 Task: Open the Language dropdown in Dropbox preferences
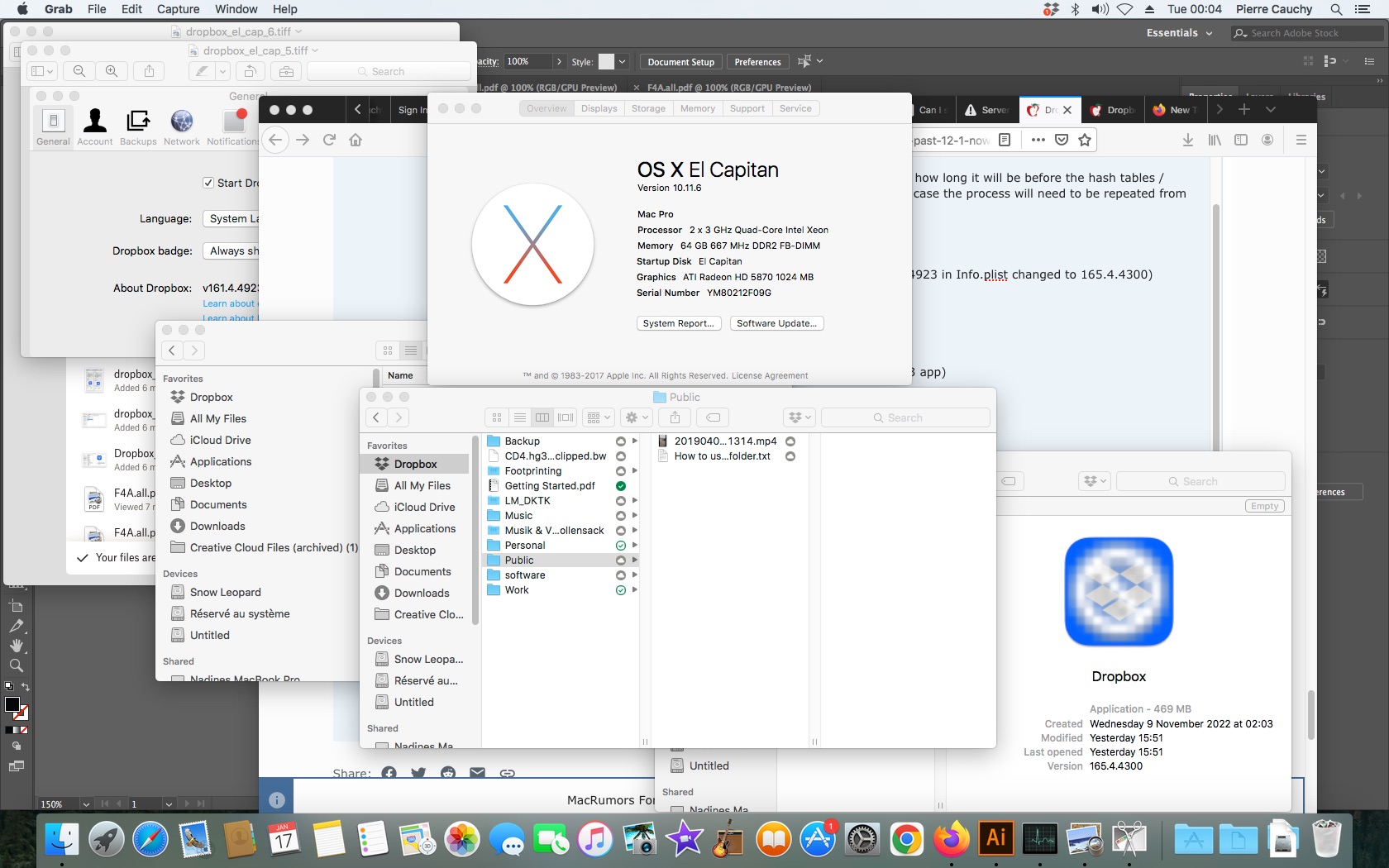tap(231, 218)
